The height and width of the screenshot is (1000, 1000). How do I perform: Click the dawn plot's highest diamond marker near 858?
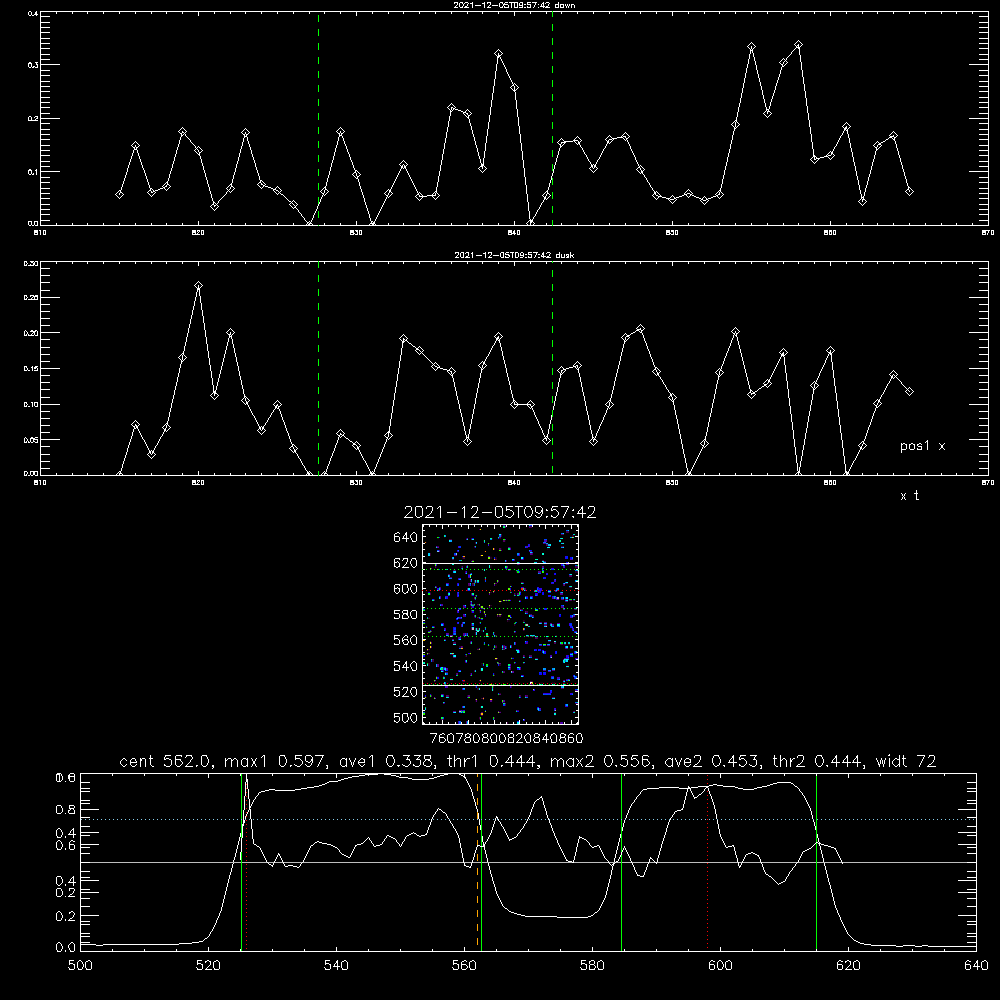[x=798, y=45]
